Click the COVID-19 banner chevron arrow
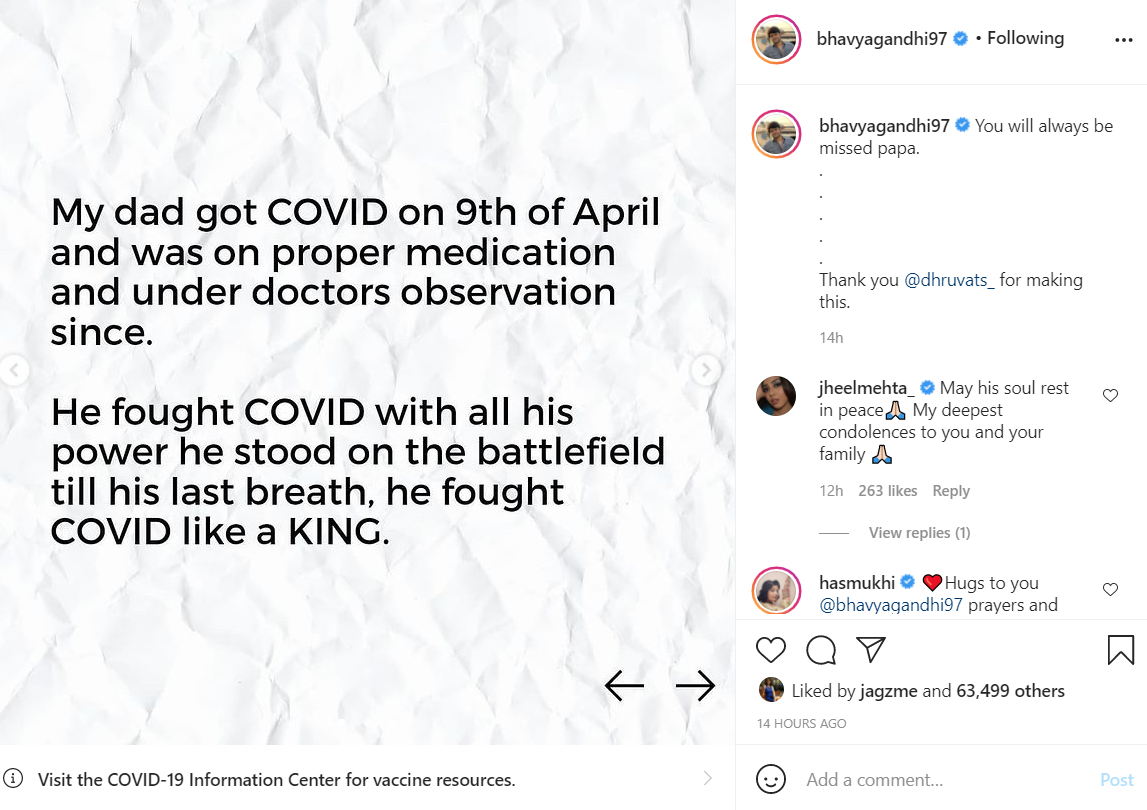Viewport: 1147px width, 810px height. tap(708, 778)
